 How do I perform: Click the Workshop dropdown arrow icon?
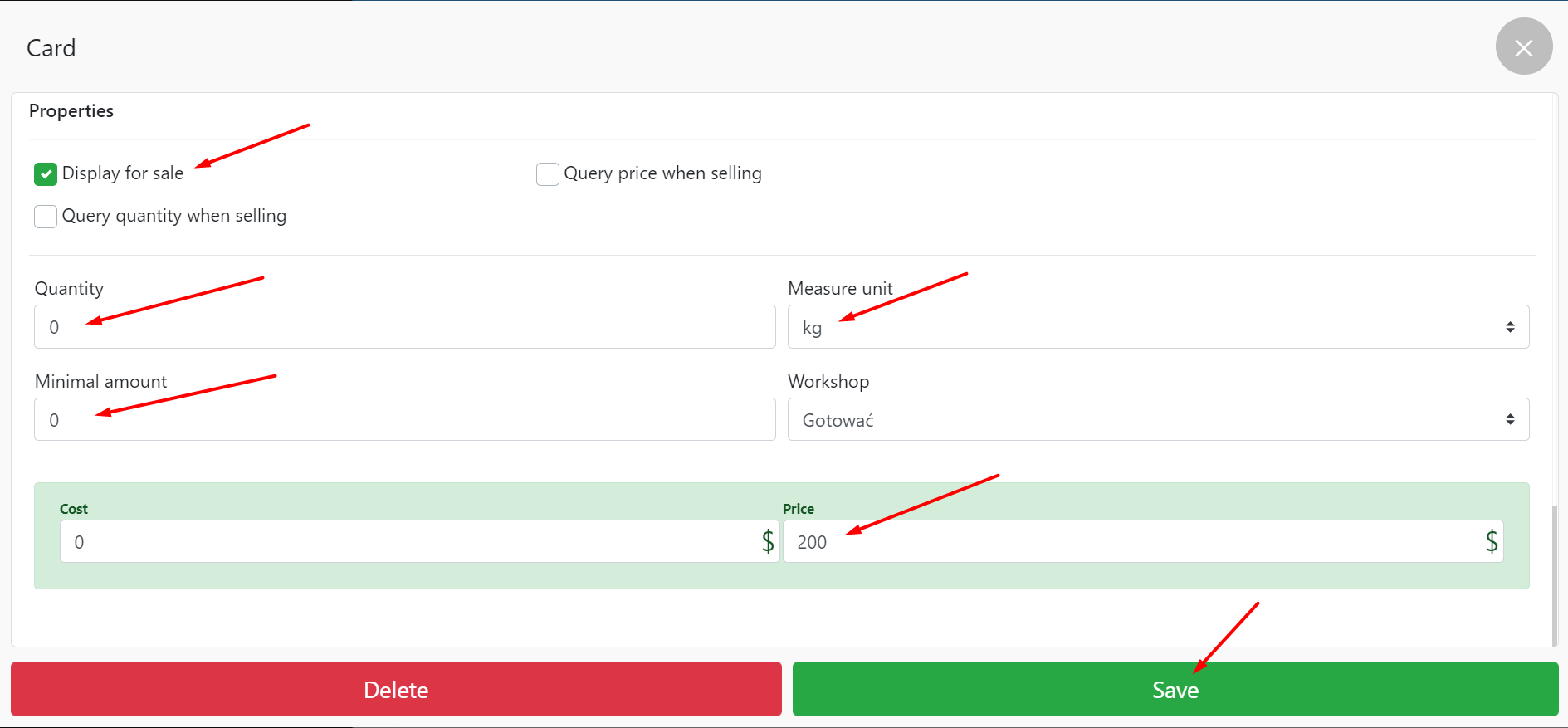tap(1510, 420)
